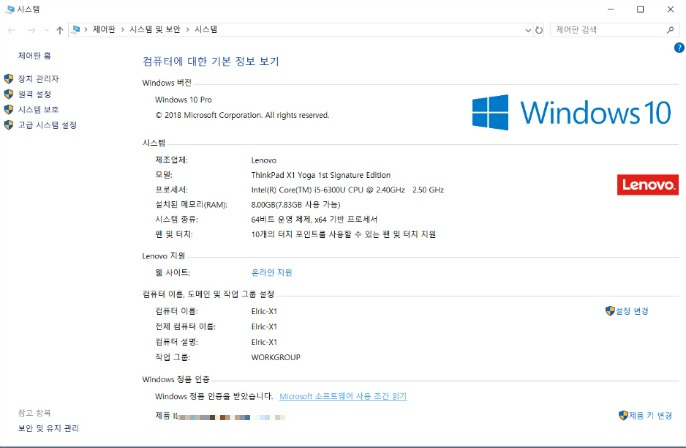Open Remote settings link

[x=35, y=94]
